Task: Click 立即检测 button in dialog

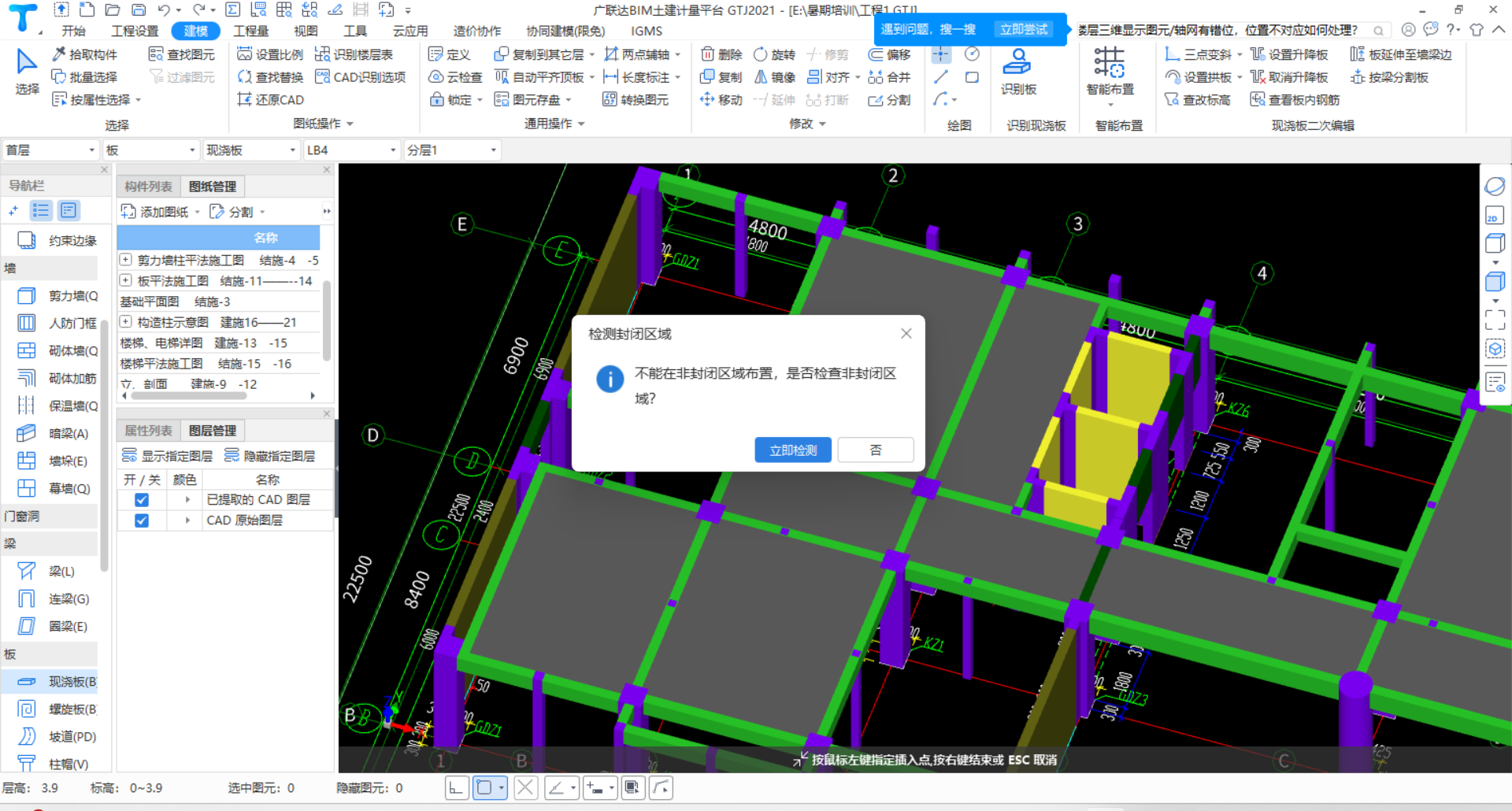Action: tap(793, 450)
